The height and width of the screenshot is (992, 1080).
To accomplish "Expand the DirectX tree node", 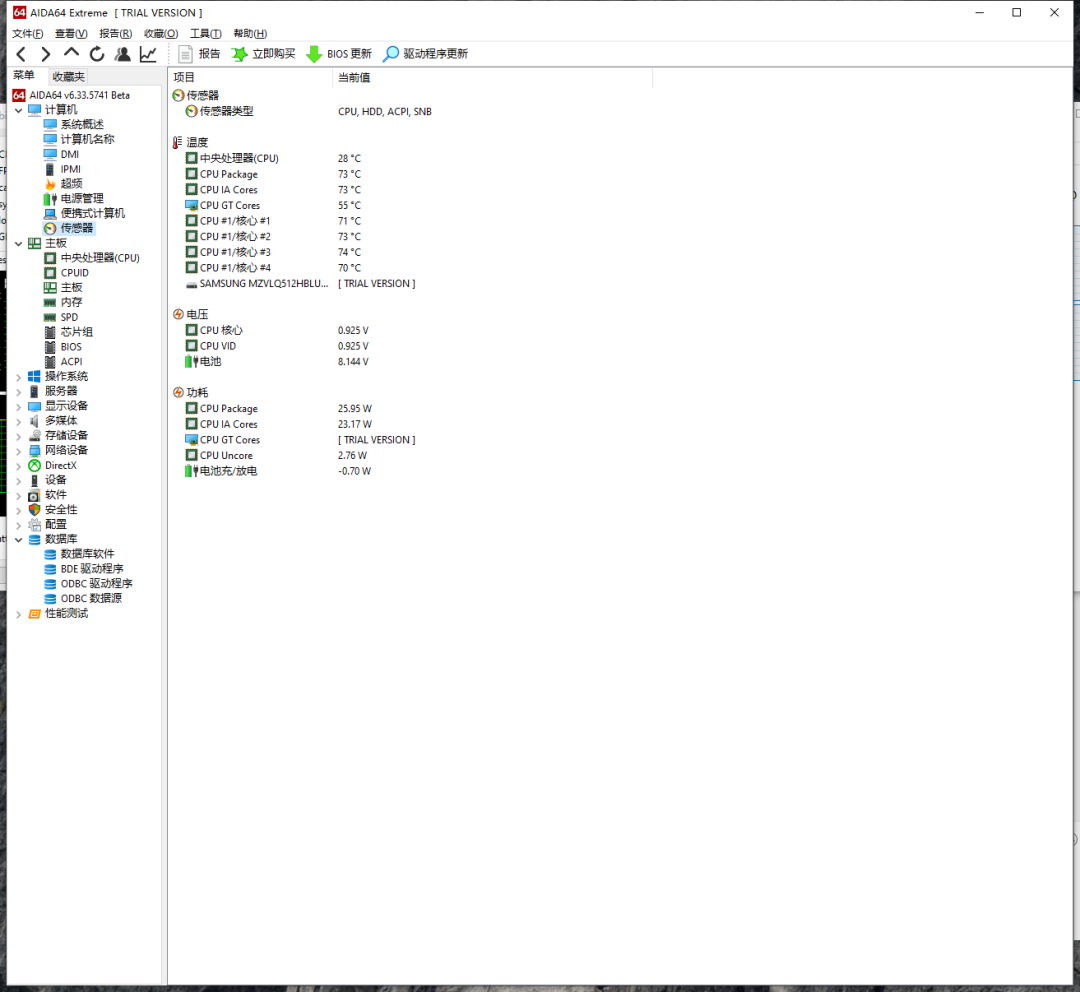I will (x=19, y=466).
